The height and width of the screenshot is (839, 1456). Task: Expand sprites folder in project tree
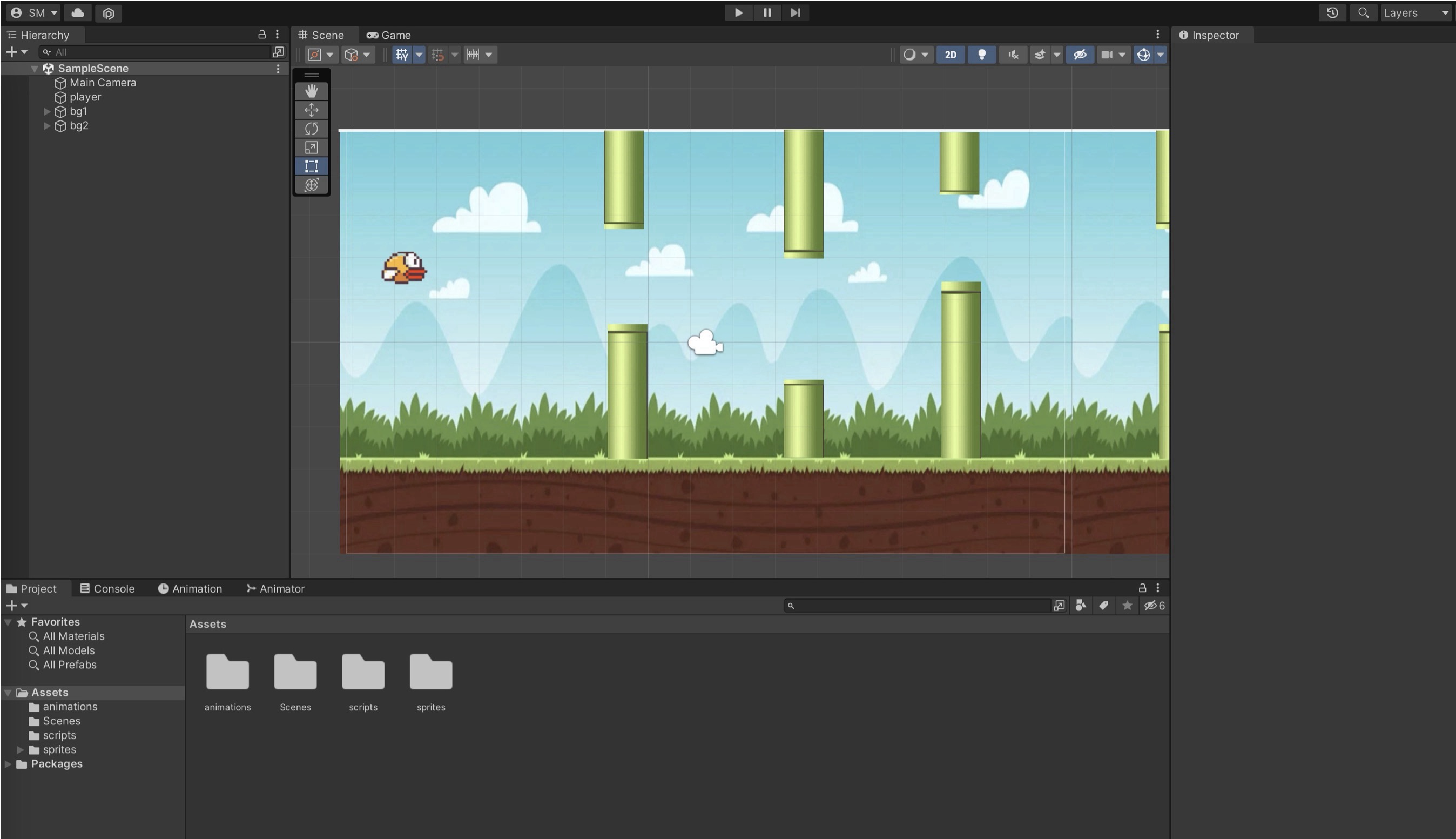[20, 750]
